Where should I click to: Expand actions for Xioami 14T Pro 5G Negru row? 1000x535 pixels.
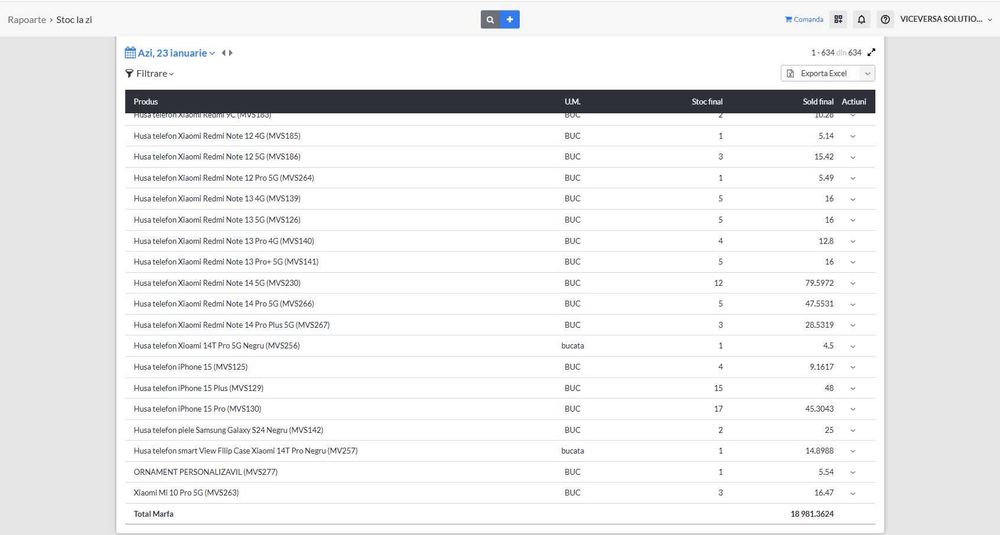(x=853, y=347)
